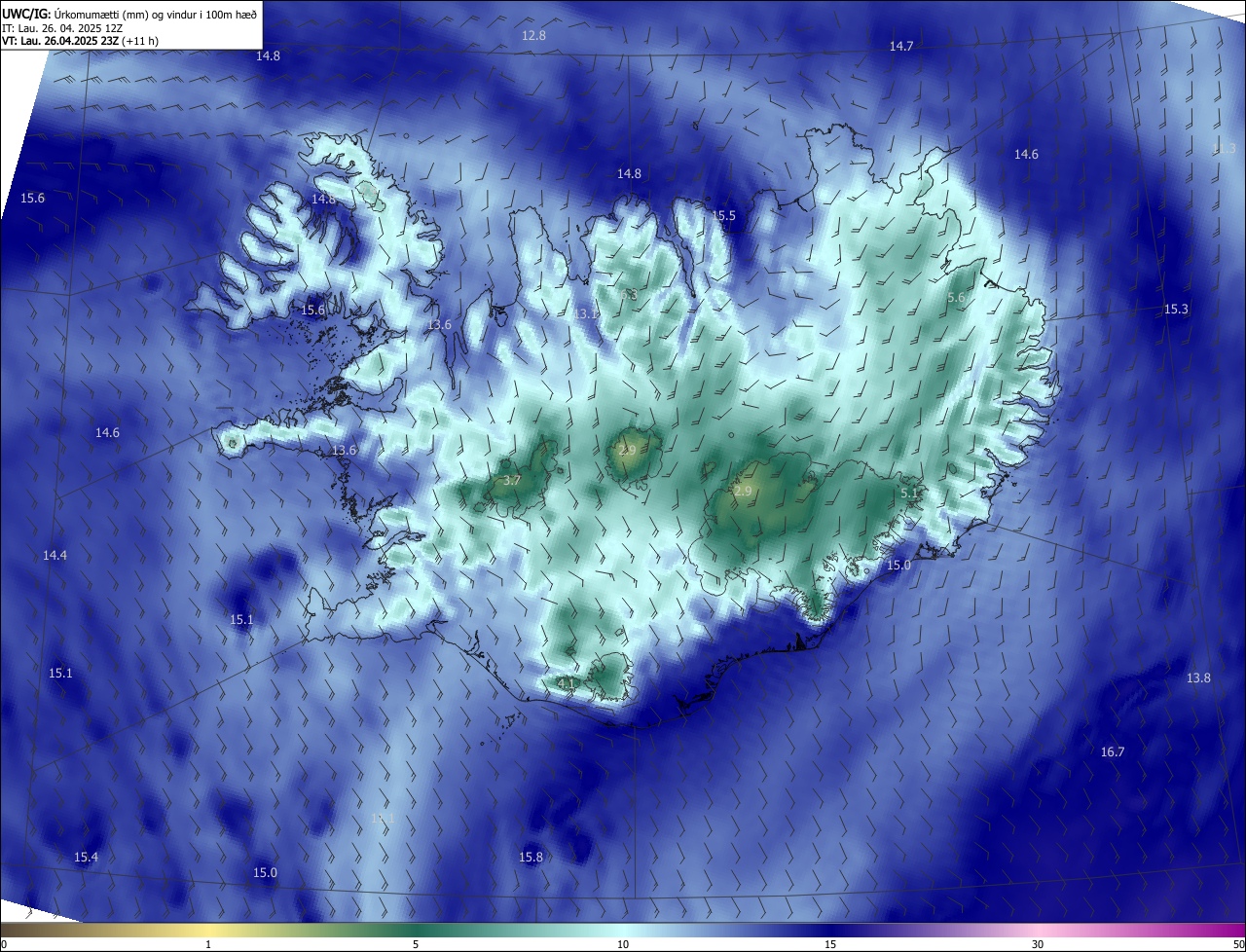Click the 14.7 value label
This screenshot has width=1246, height=952.
(901, 47)
